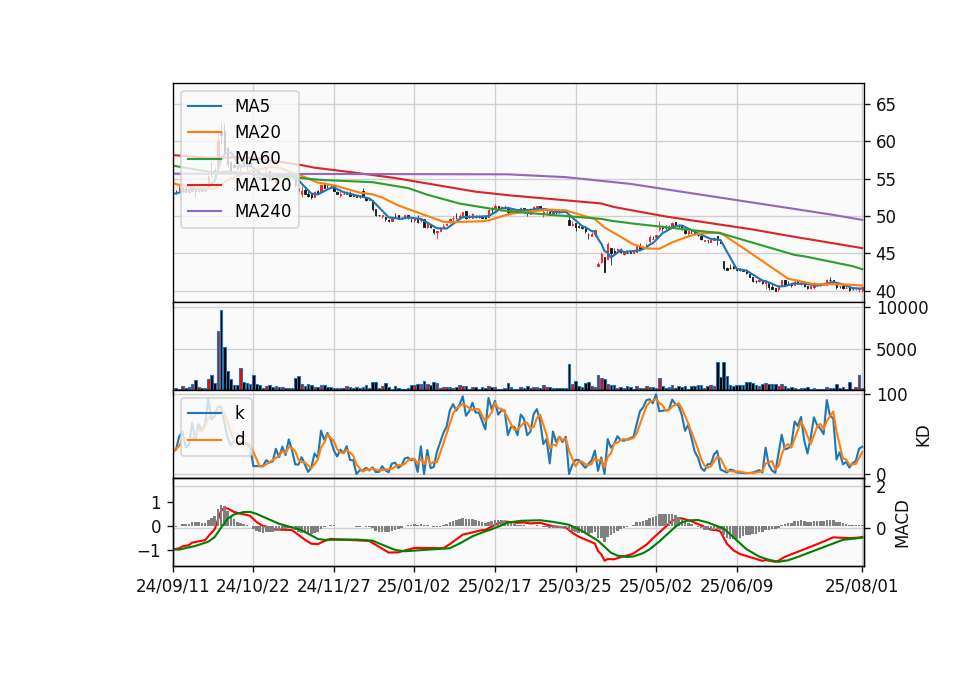960x690 pixels.
Task: Click the d legend label in KD panel
Action: [x=240, y=439]
